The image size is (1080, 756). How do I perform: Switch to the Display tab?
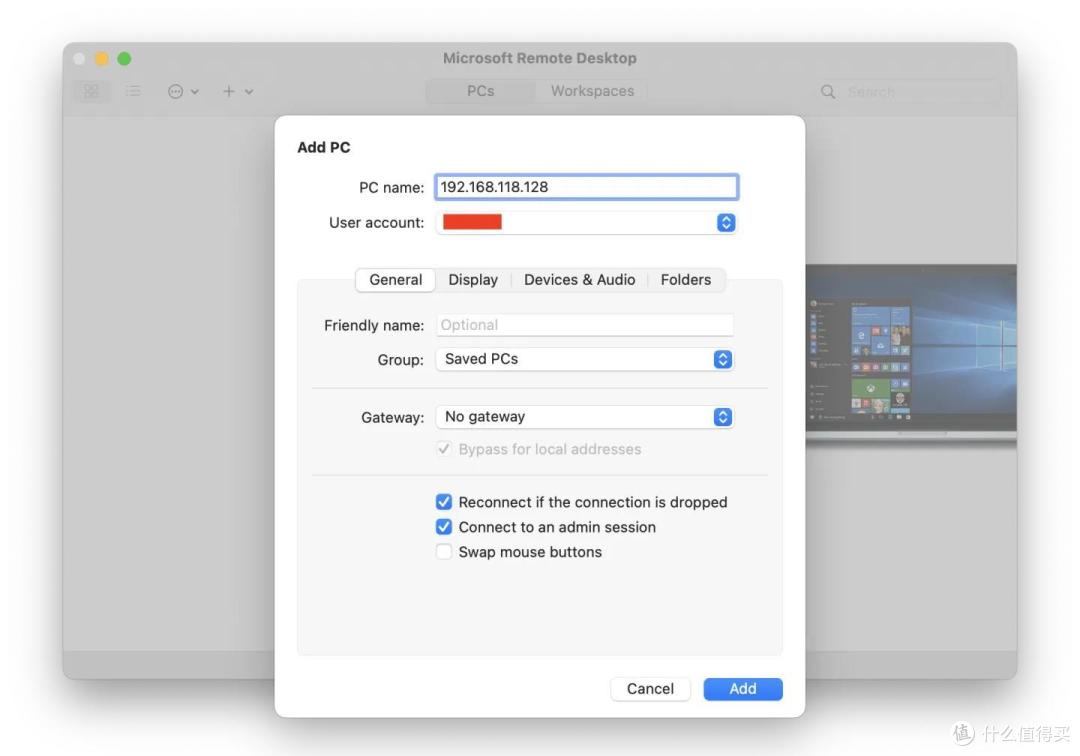473,280
